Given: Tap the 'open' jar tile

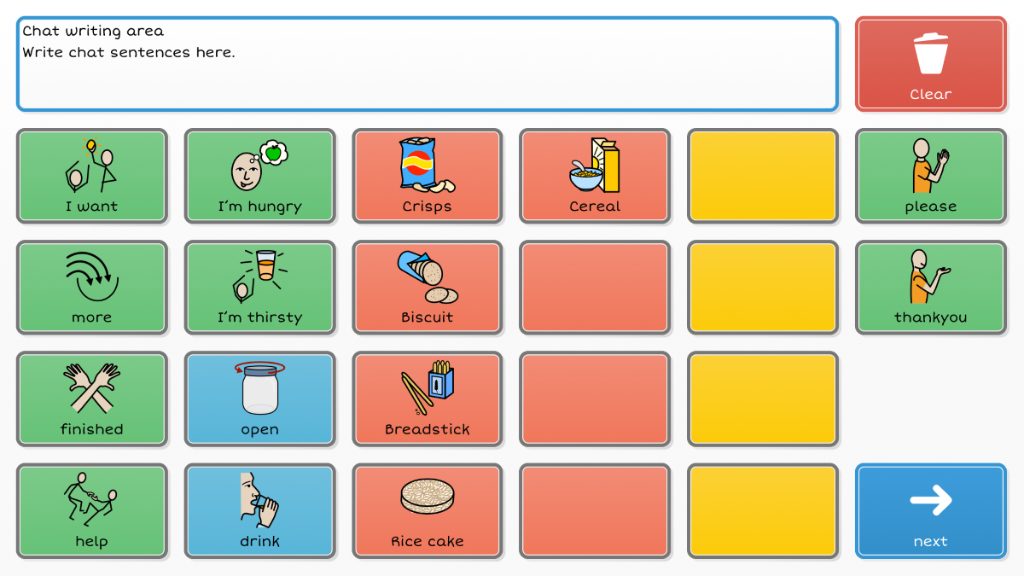Looking at the screenshot, I should (x=260, y=399).
